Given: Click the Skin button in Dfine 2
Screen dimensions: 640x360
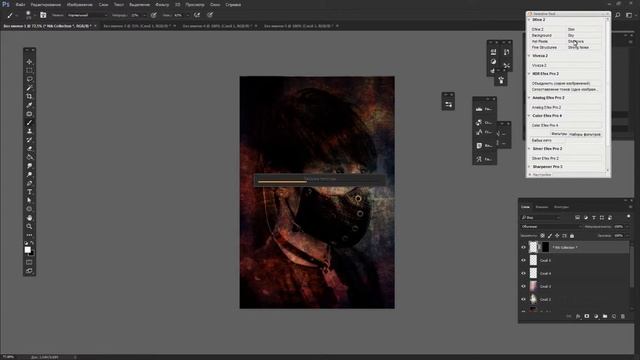Looking at the screenshot, I should click(584, 29).
